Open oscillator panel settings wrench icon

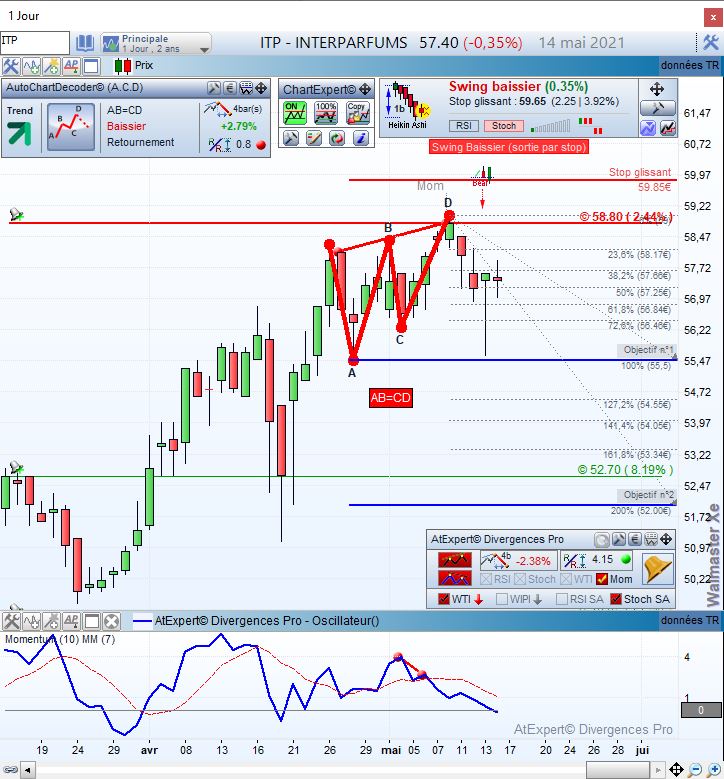pos(10,622)
